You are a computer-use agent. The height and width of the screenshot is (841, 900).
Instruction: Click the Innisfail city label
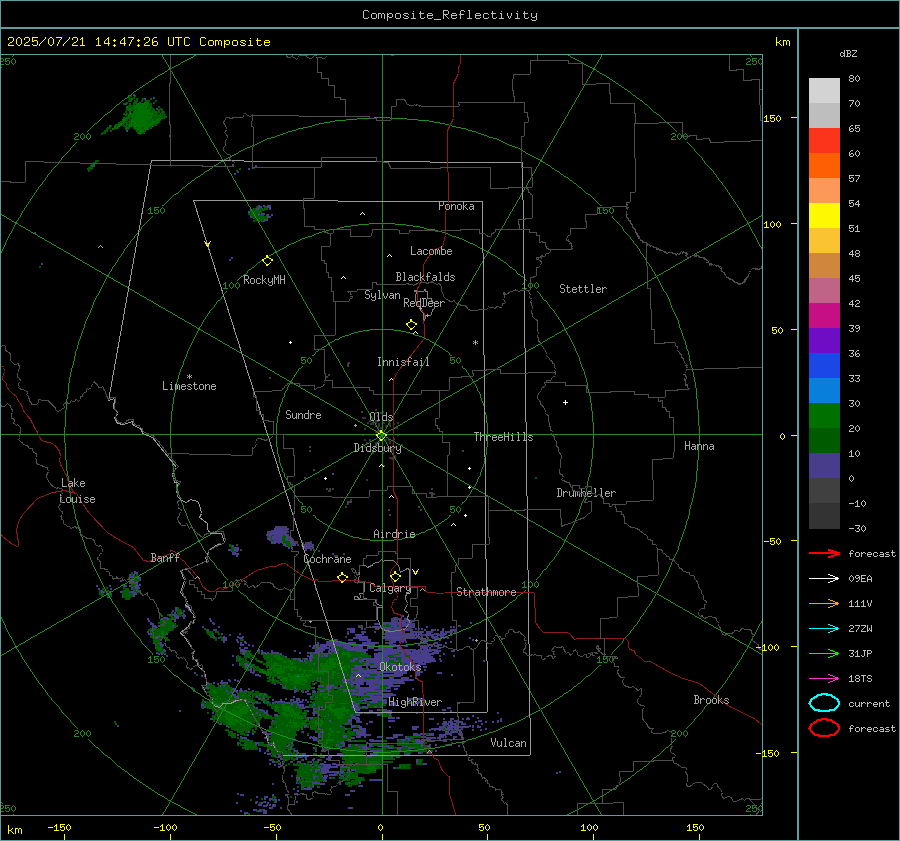pos(403,362)
